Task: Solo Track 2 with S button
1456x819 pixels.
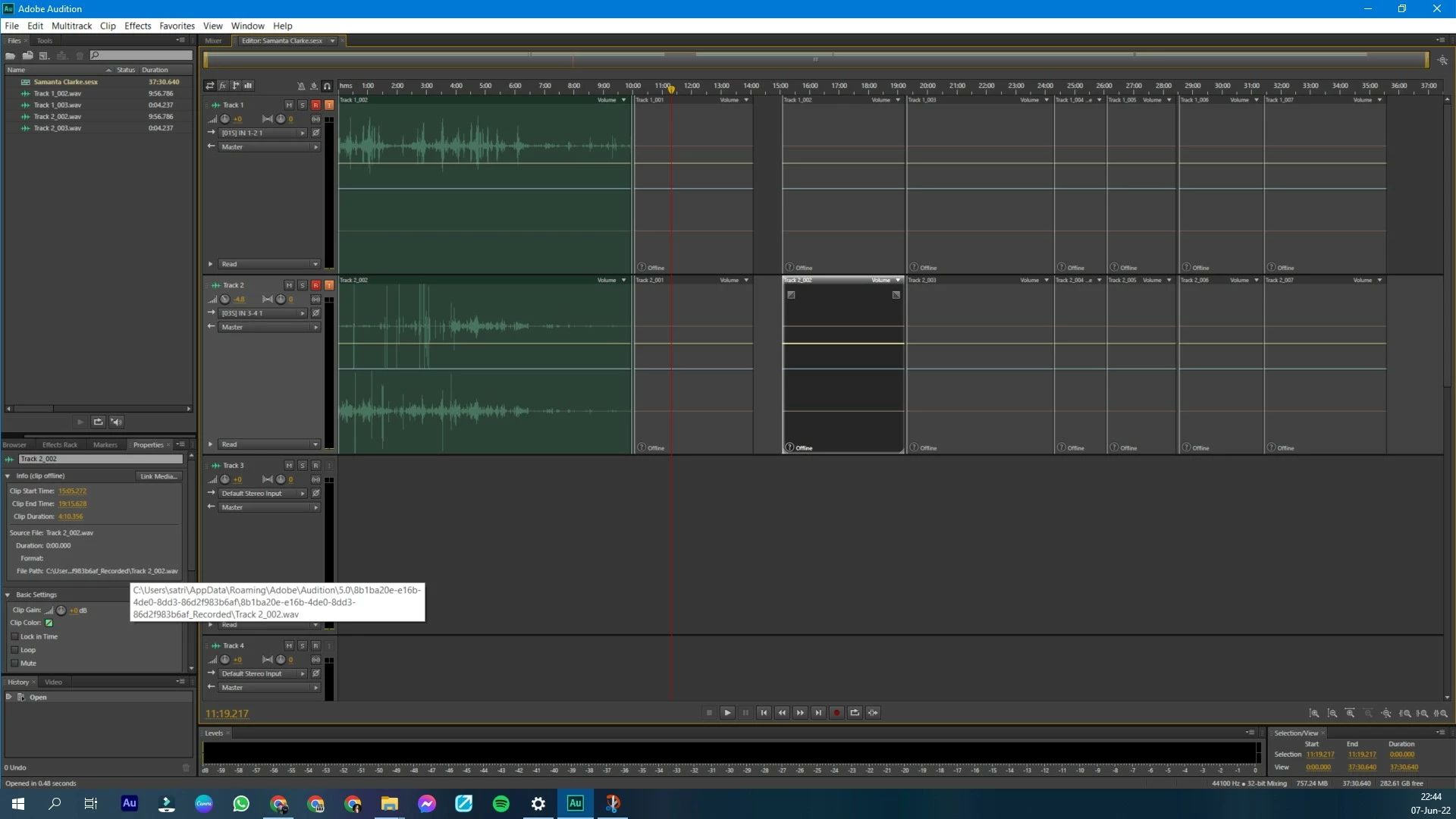Action: point(302,285)
